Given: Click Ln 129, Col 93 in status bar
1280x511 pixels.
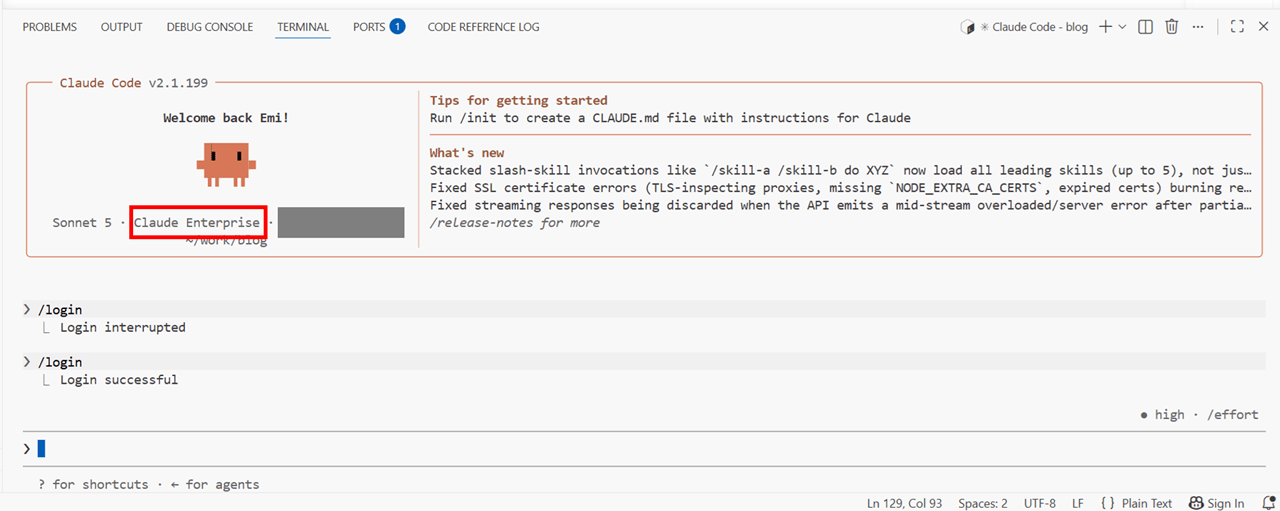Looking at the screenshot, I should click(x=904, y=503).
